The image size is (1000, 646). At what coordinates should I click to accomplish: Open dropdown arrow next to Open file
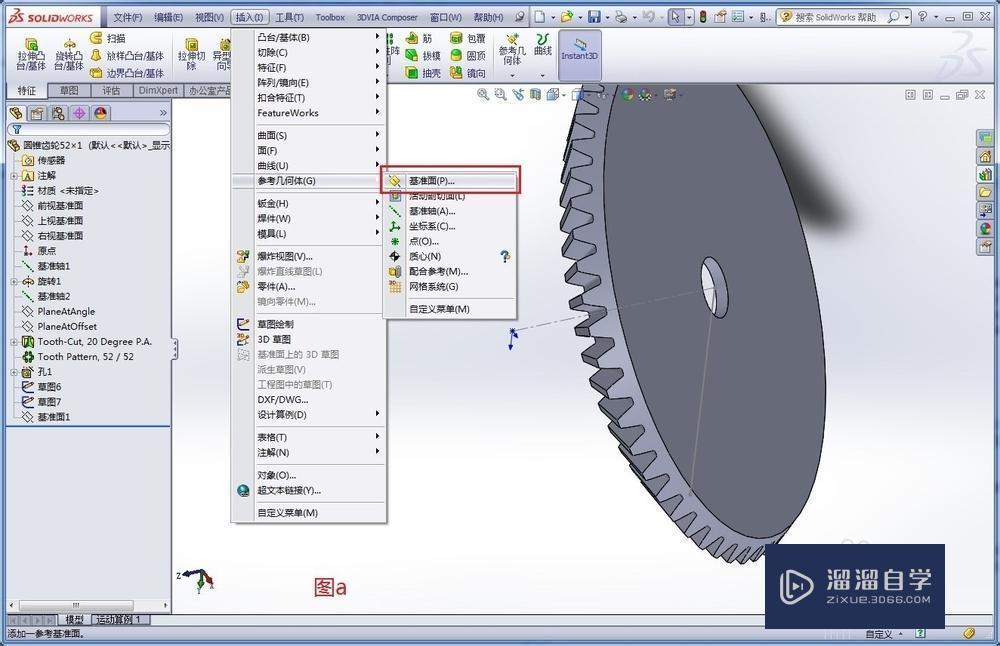[580, 18]
